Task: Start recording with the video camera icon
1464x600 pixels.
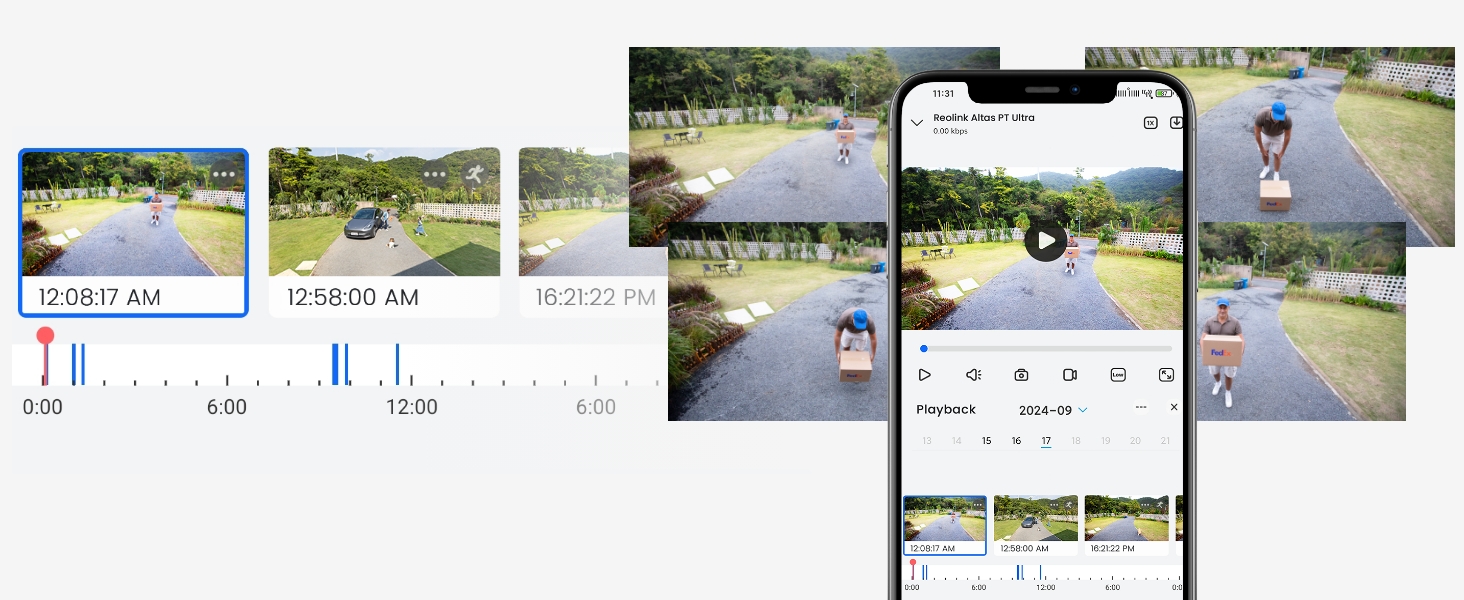Action: (x=1069, y=375)
